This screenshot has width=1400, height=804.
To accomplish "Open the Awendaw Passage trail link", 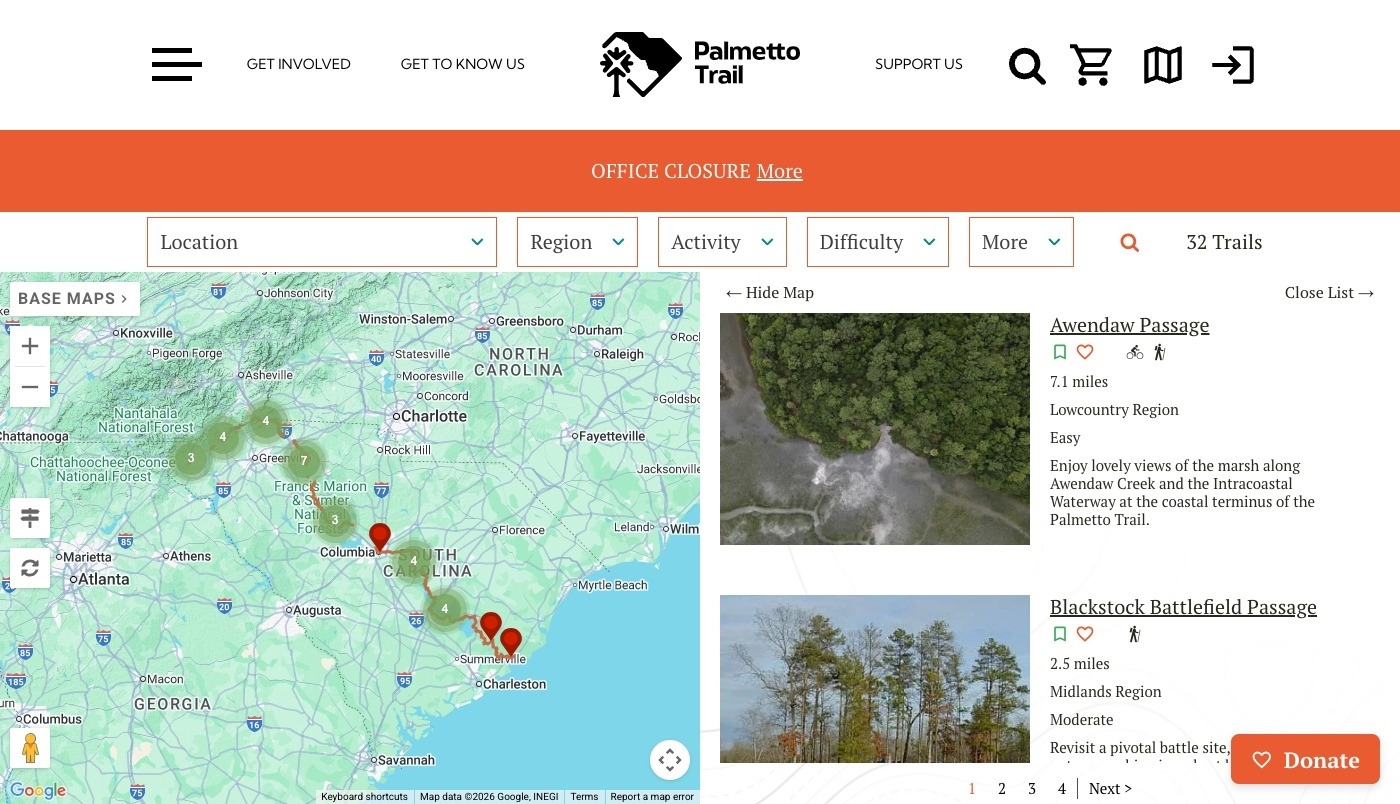I will [1129, 325].
